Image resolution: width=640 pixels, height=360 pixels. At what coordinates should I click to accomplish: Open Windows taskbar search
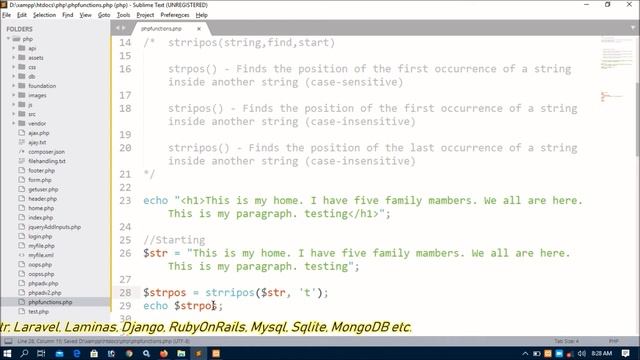(24, 353)
